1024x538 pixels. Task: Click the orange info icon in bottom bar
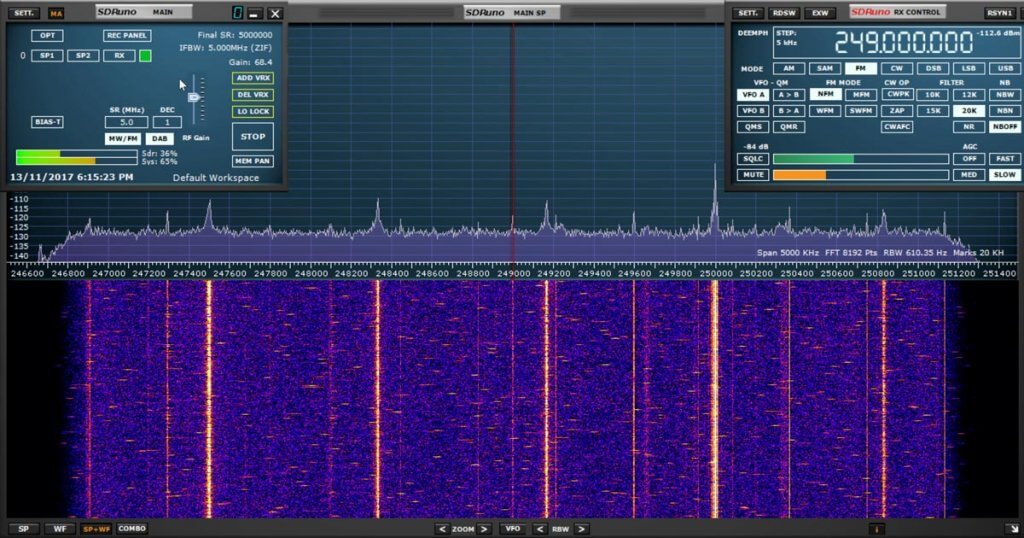pos(877,528)
